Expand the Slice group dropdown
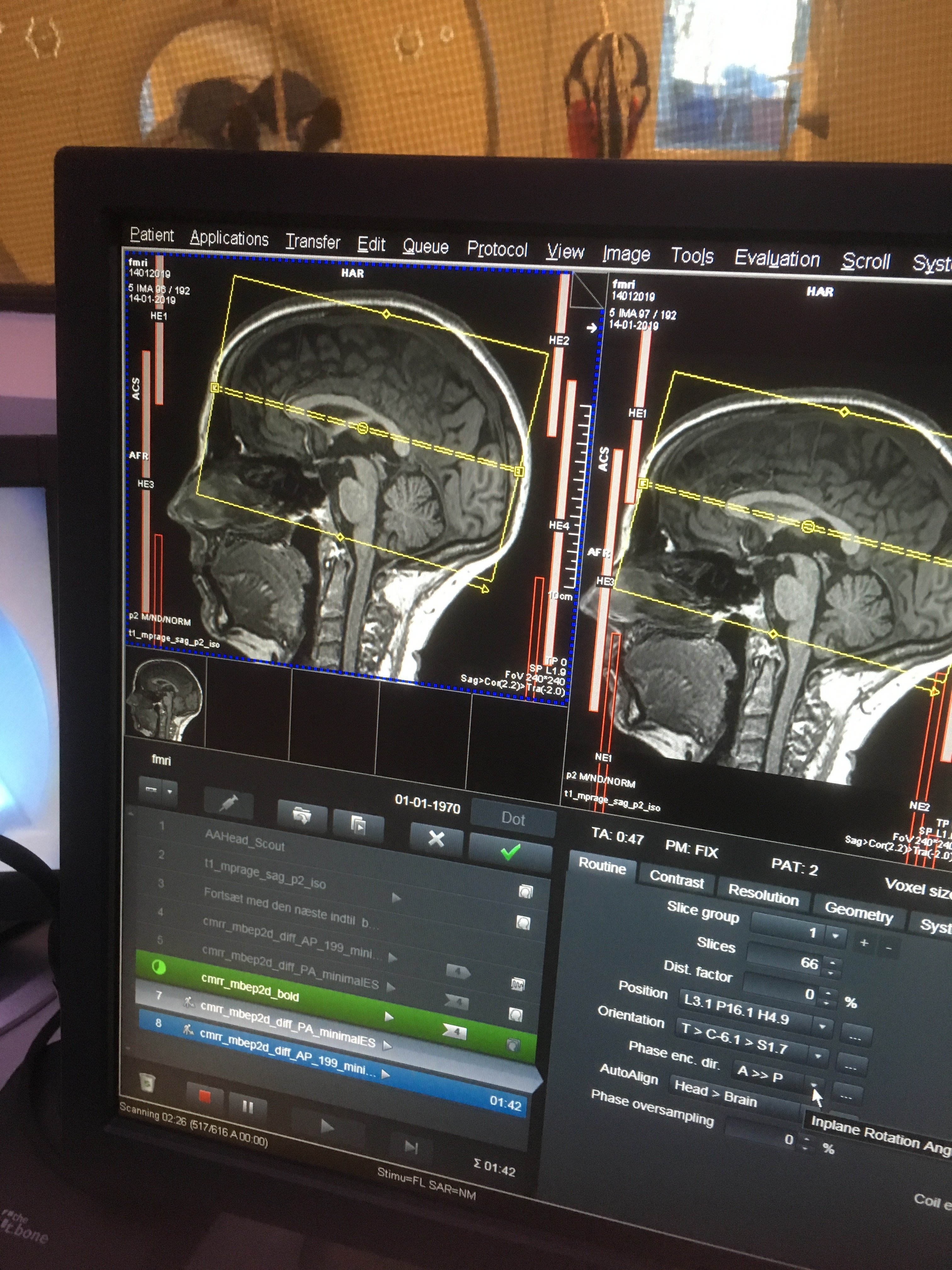 click(x=836, y=936)
